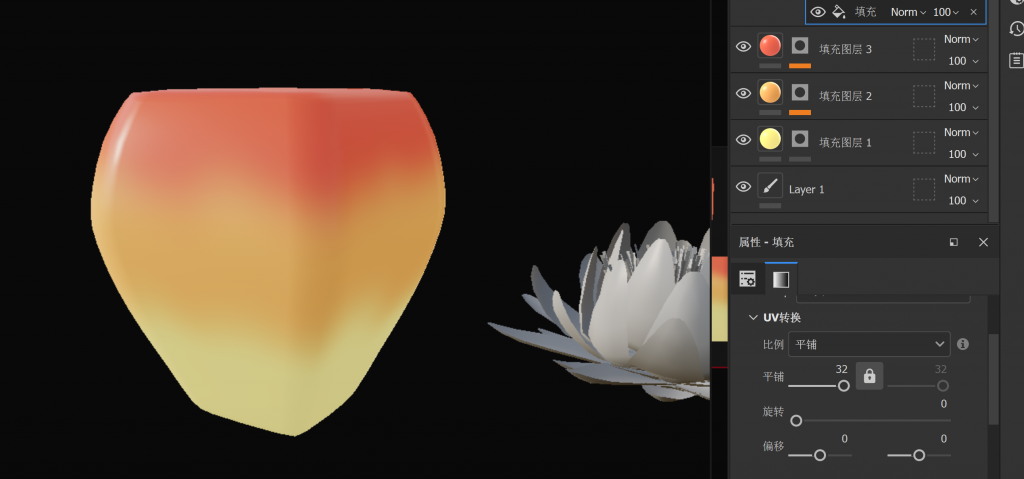The image size is (1024, 479).
Task: Toggle the 平铺 lock button
Action: [x=869, y=376]
